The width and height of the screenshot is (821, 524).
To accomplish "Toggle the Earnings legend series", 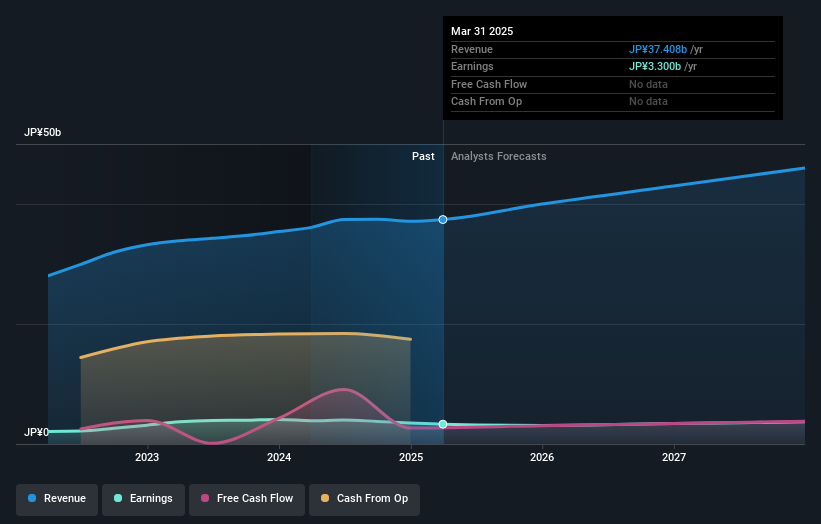I will click(143, 499).
